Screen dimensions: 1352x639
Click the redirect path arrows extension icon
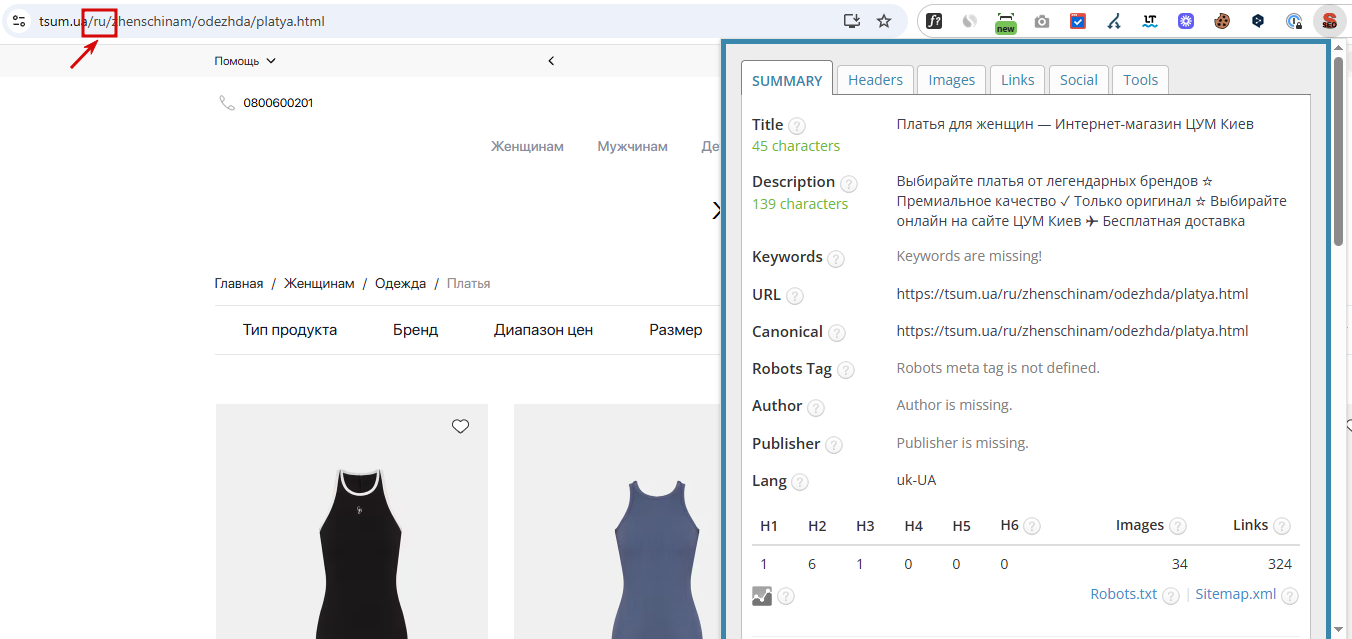click(x=1114, y=21)
